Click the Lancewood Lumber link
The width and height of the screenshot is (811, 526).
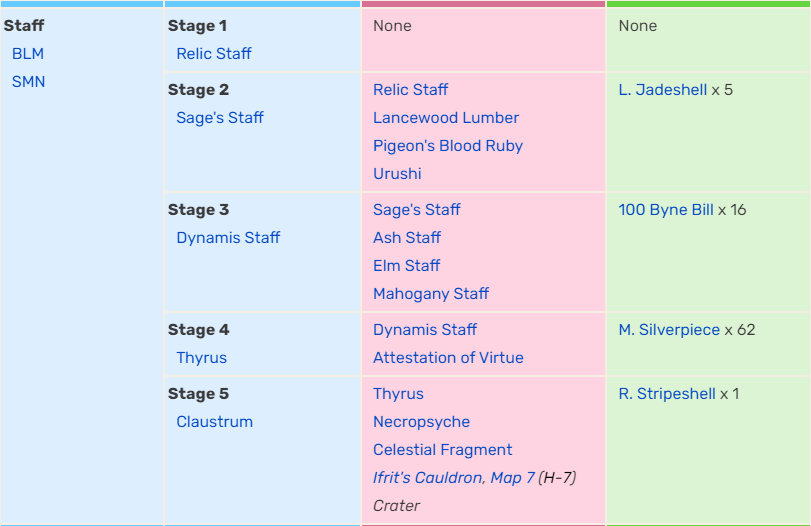pyautogui.click(x=446, y=118)
